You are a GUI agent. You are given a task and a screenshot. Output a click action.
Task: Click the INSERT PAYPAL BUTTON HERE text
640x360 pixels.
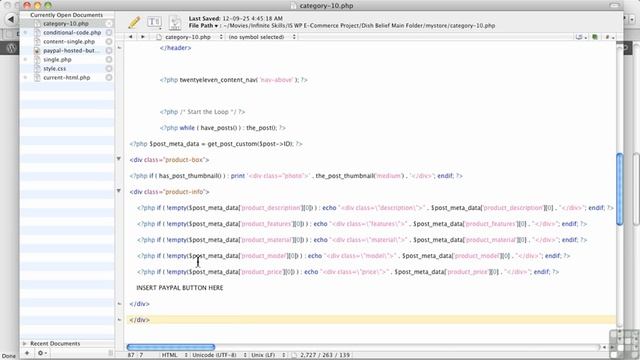pos(180,288)
